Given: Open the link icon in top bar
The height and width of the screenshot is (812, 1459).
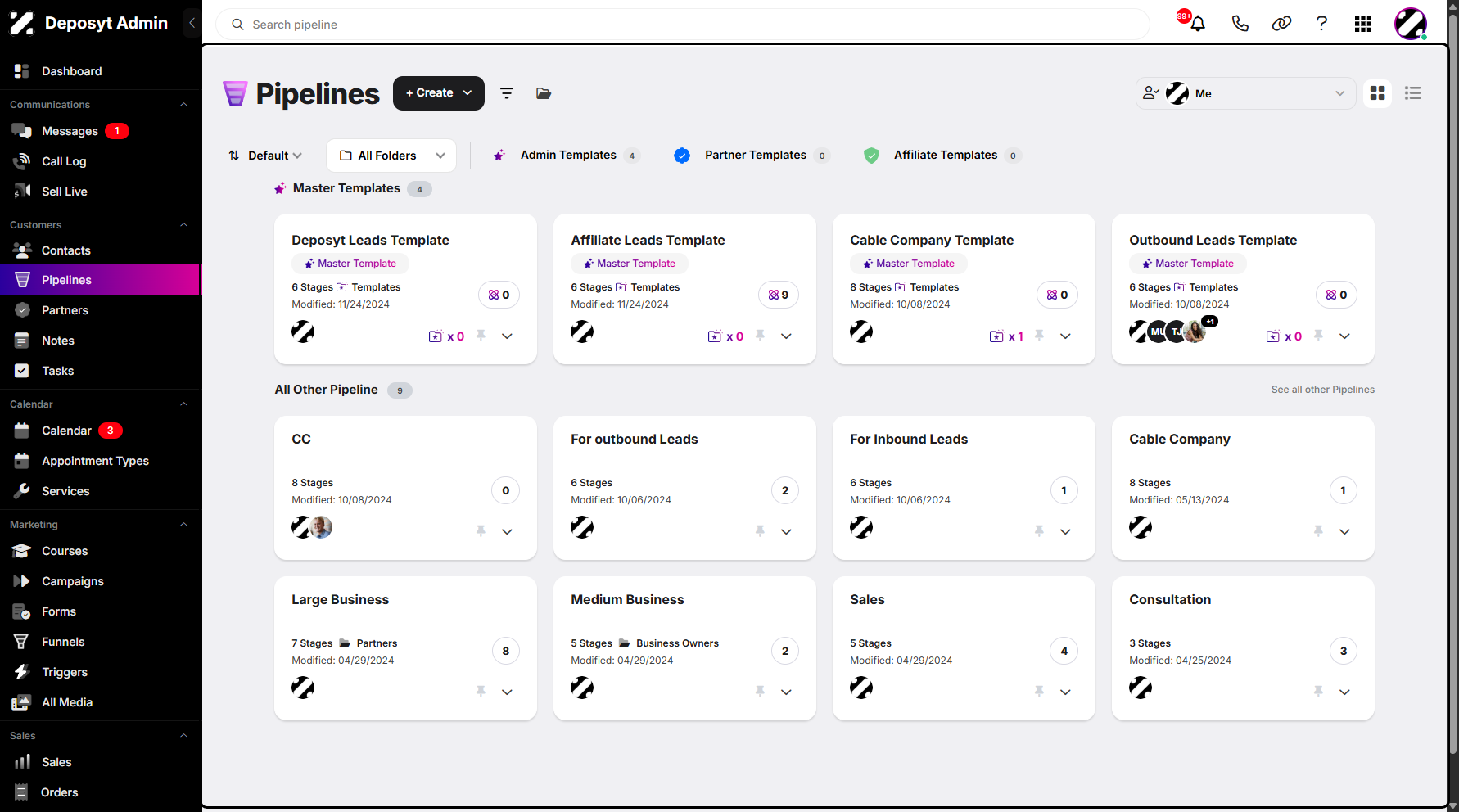Looking at the screenshot, I should tap(1281, 24).
